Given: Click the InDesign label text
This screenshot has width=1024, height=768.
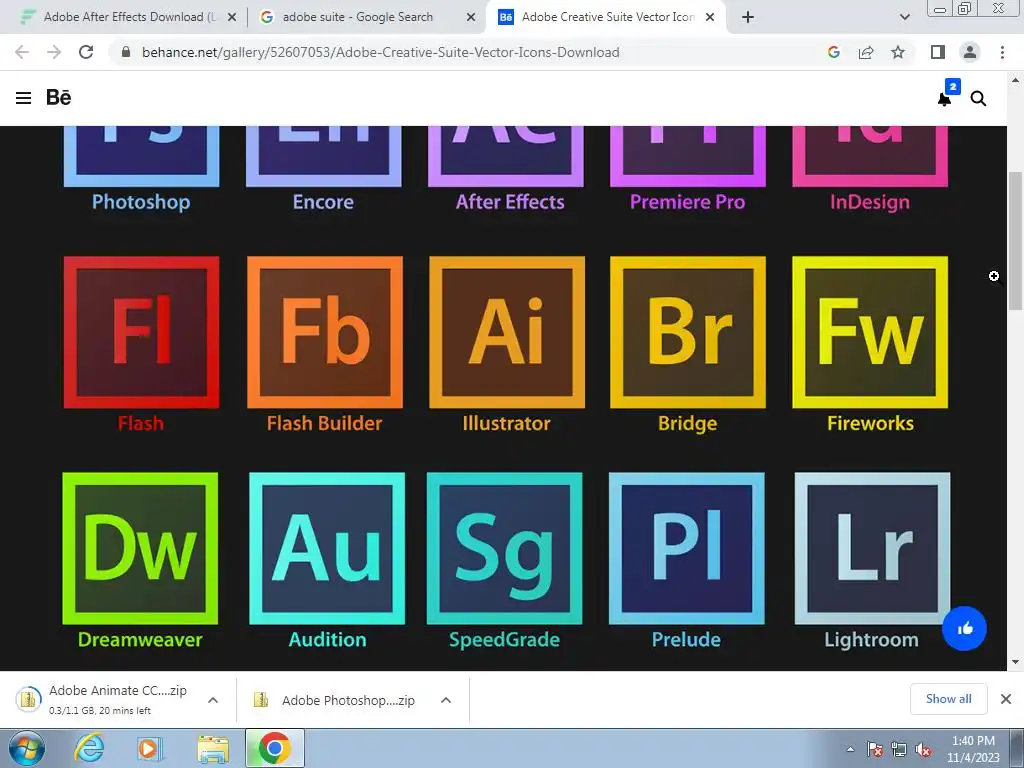Looking at the screenshot, I should tap(870, 202).
